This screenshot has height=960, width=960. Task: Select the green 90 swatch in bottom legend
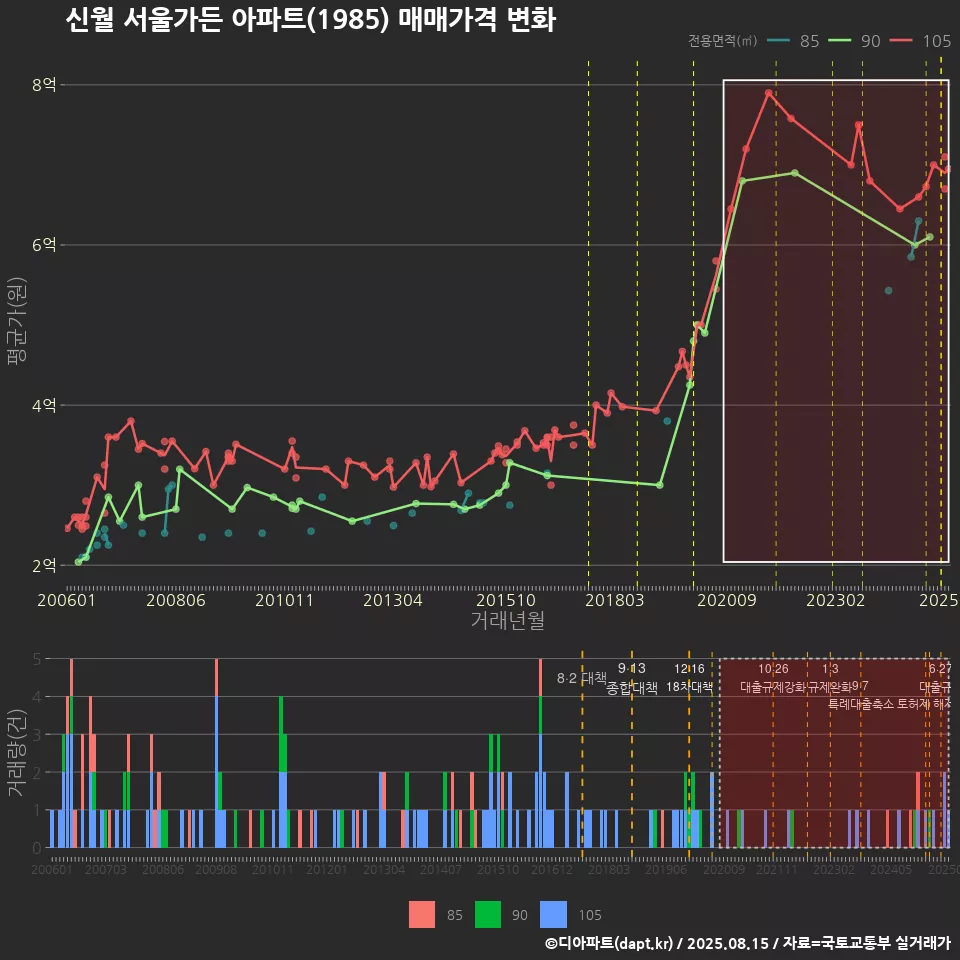click(487, 915)
